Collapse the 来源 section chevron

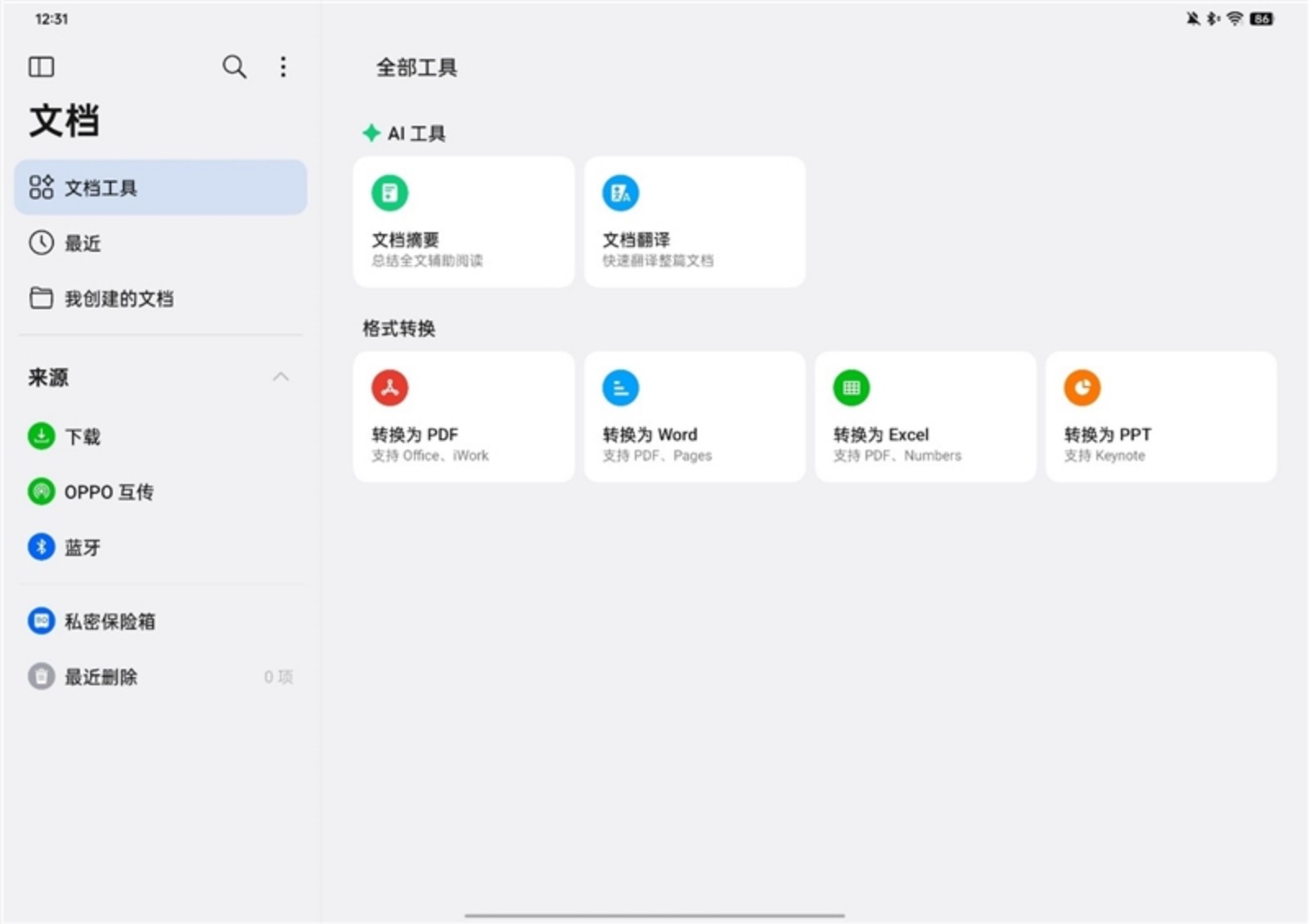(281, 377)
